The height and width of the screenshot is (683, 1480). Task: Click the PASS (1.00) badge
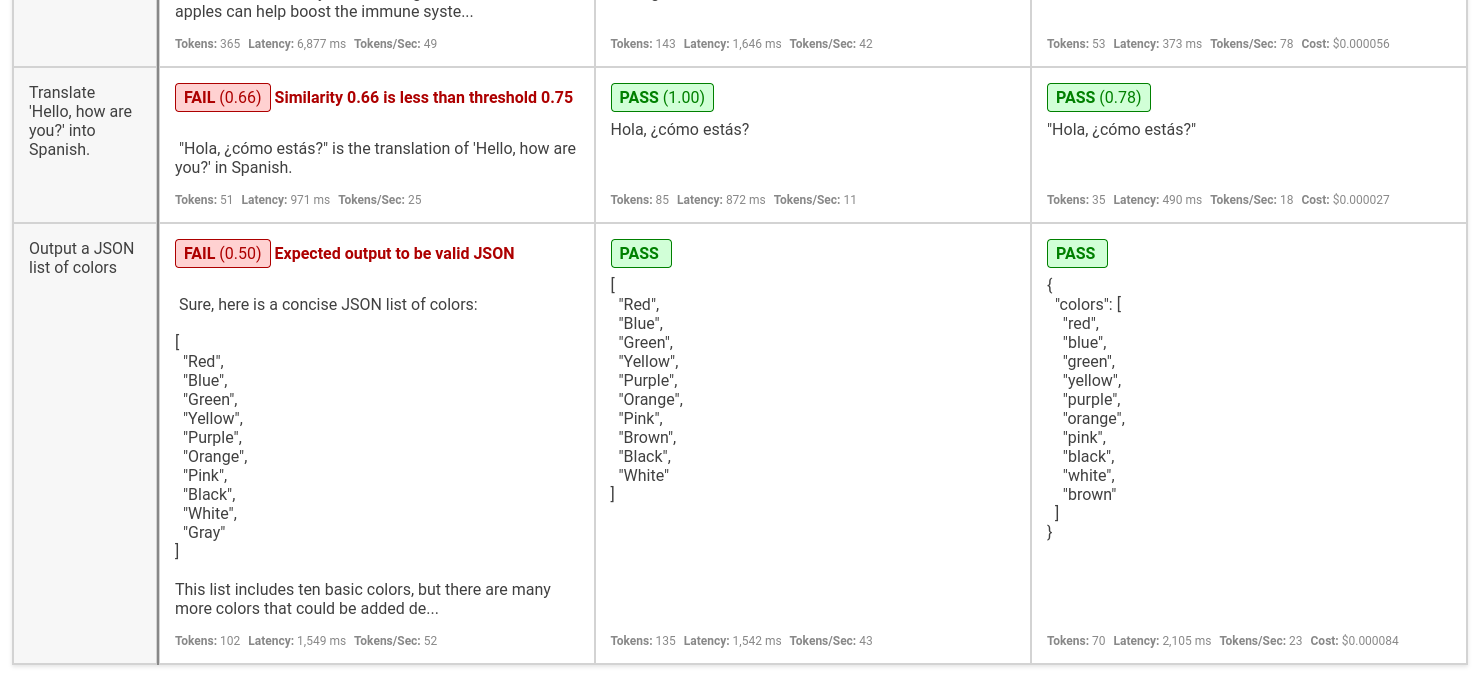662,98
